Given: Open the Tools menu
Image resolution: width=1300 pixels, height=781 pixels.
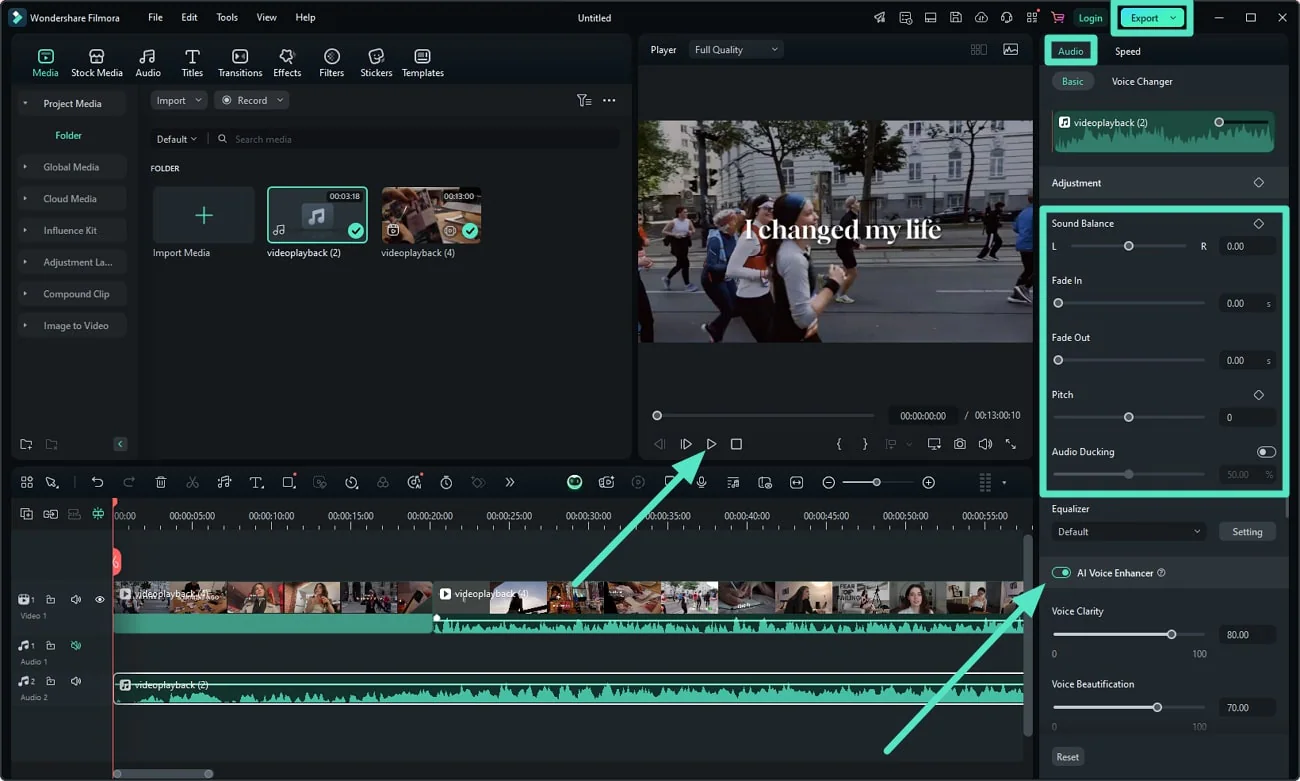Looking at the screenshot, I should (x=227, y=18).
